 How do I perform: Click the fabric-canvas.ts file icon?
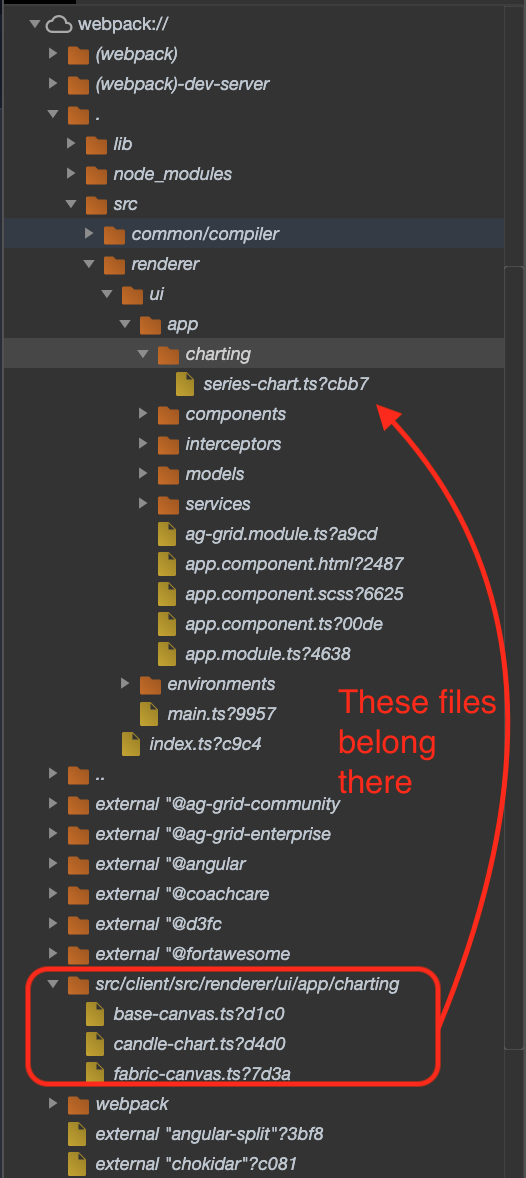pyautogui.click(x=95, y=1073)
